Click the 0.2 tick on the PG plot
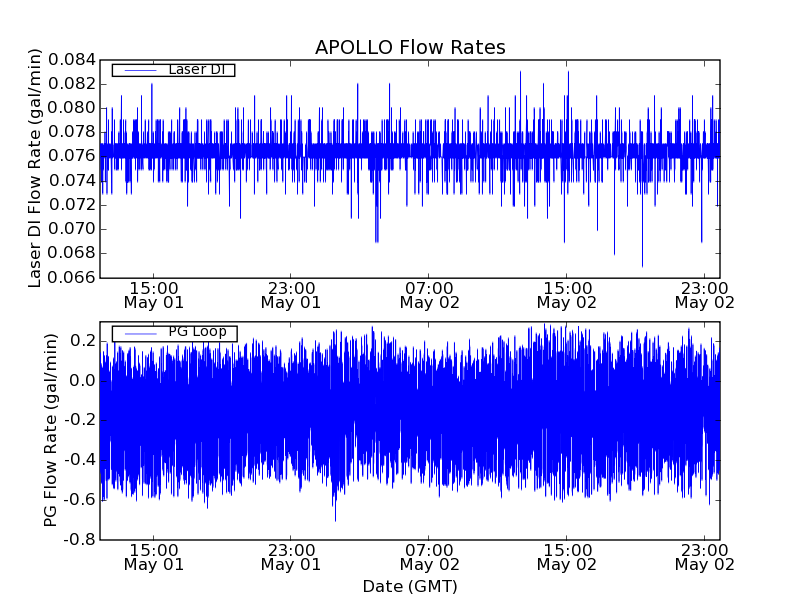800x600 pixels. (84, 341)
